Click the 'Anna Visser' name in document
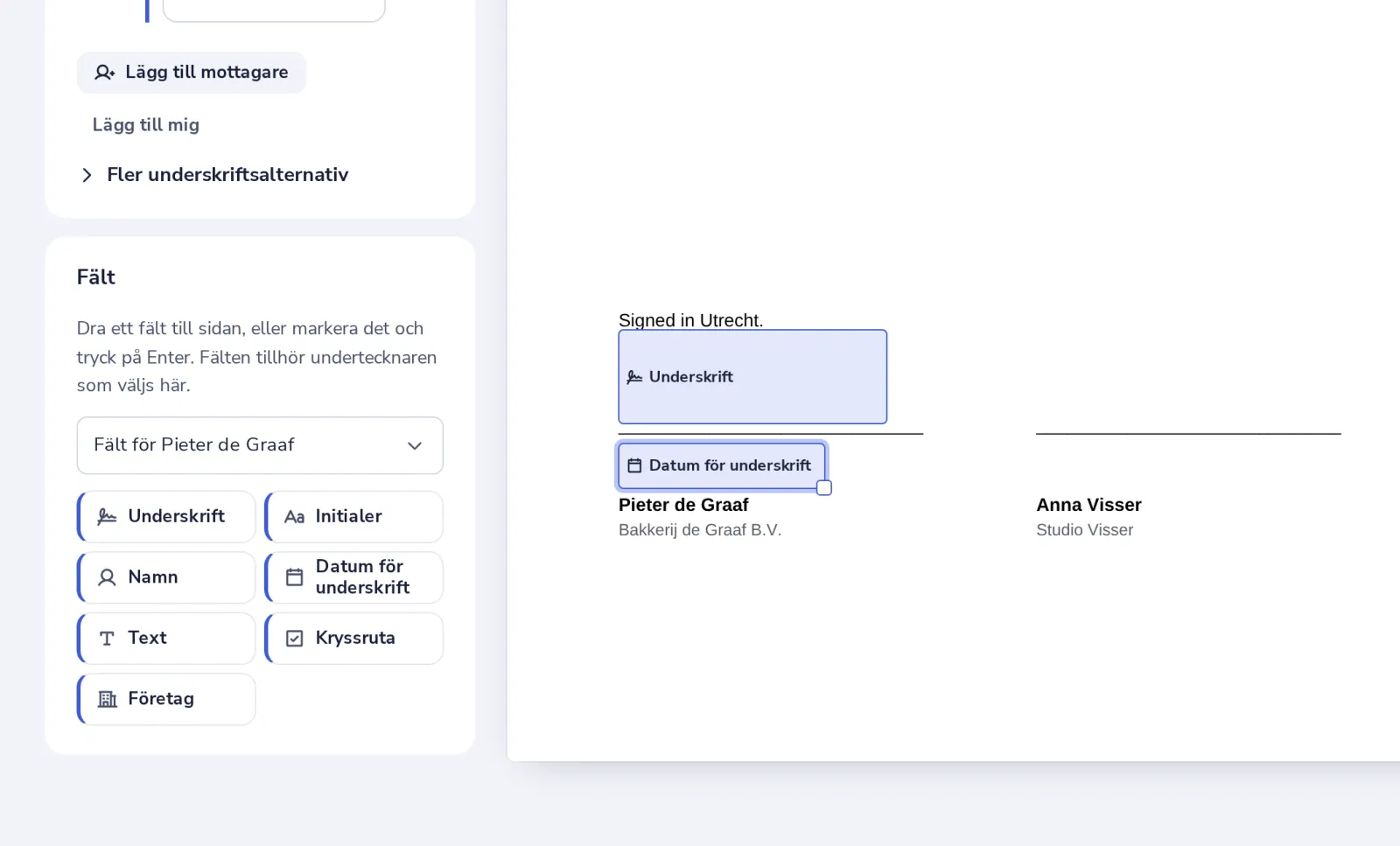The width and height of the screenshot is (1400, 846). pyautogui.click(x=1088, y=505)
